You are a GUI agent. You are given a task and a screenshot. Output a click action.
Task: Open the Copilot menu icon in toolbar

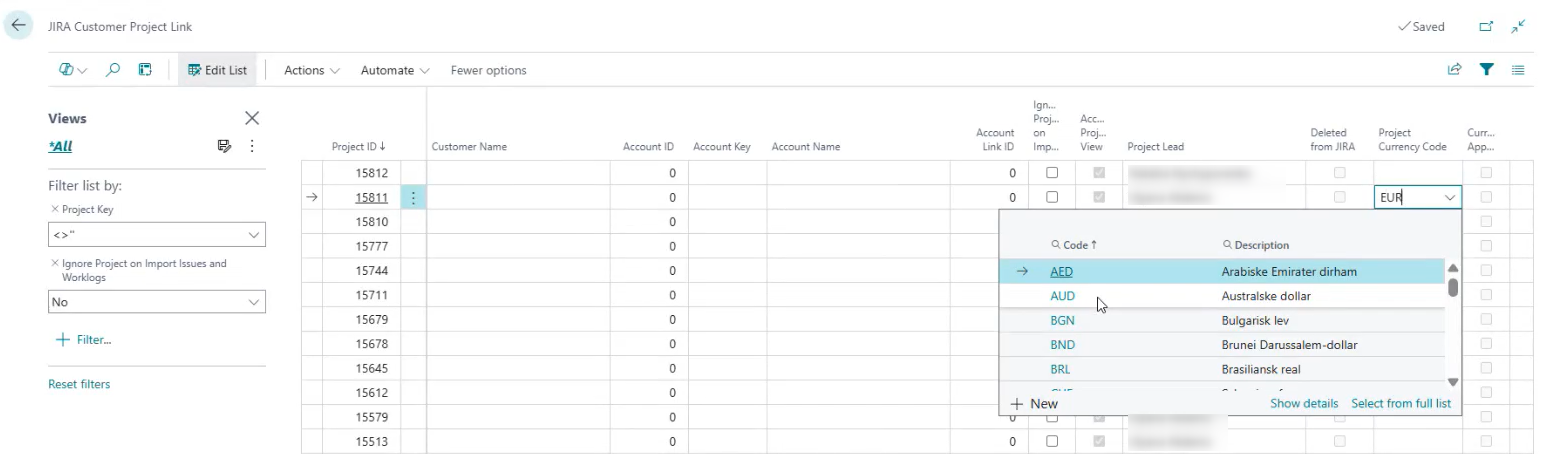pos(67,70)
